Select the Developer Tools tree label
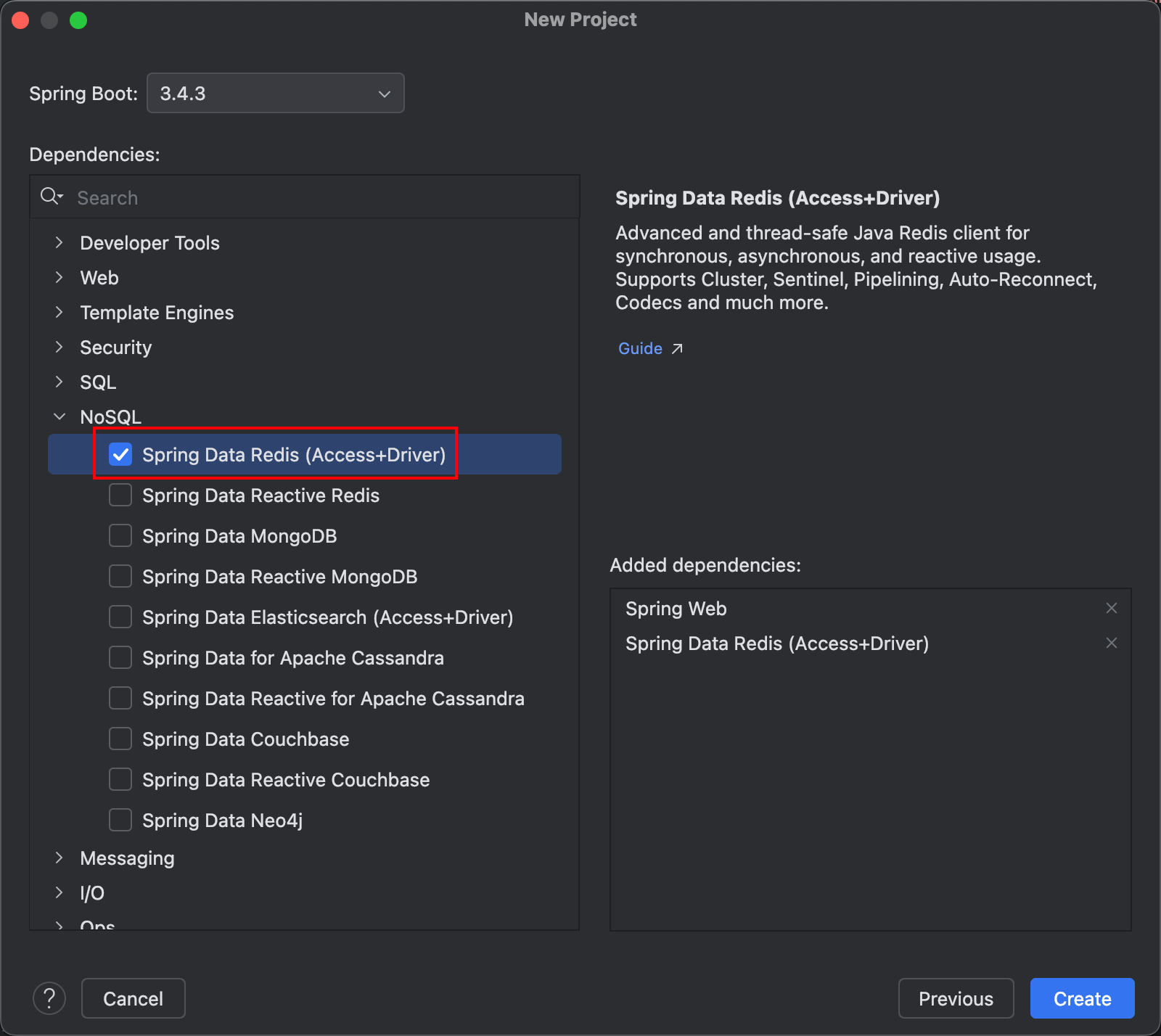Screen dimensions: 1161x1036 coord(149,243)
